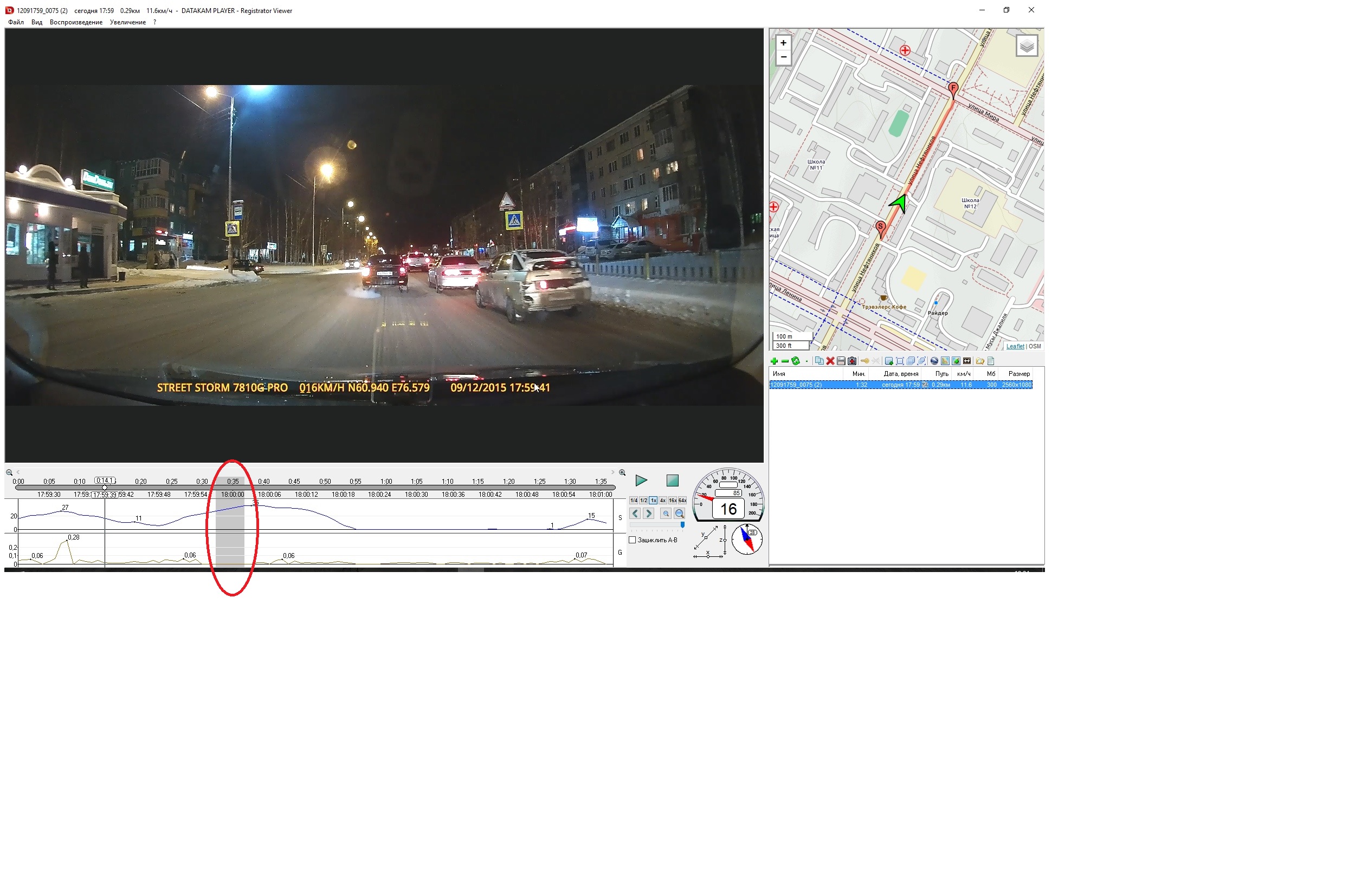Select the 1/2 playback speed toggle
1355x896 pixels.
click(643, 501)
